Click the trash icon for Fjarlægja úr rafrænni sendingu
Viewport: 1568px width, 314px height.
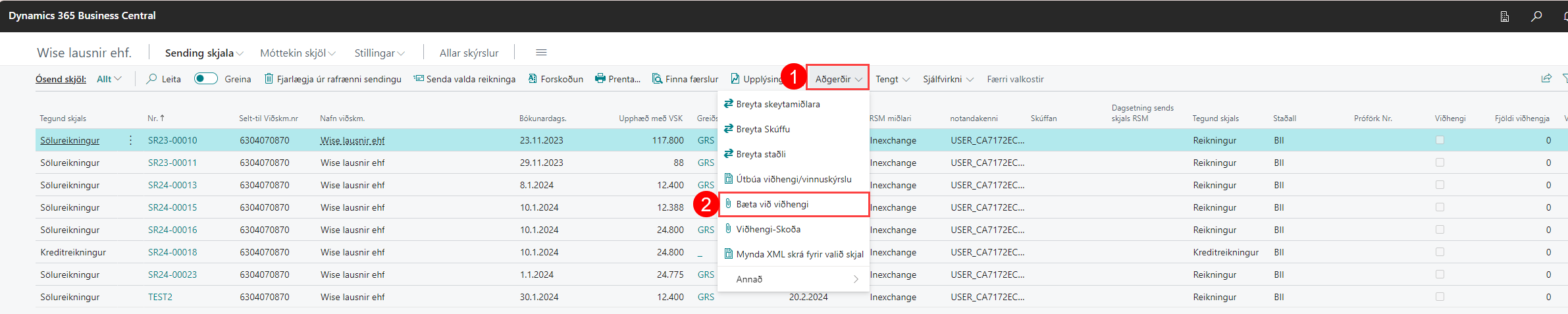click(x=269, y=79)
